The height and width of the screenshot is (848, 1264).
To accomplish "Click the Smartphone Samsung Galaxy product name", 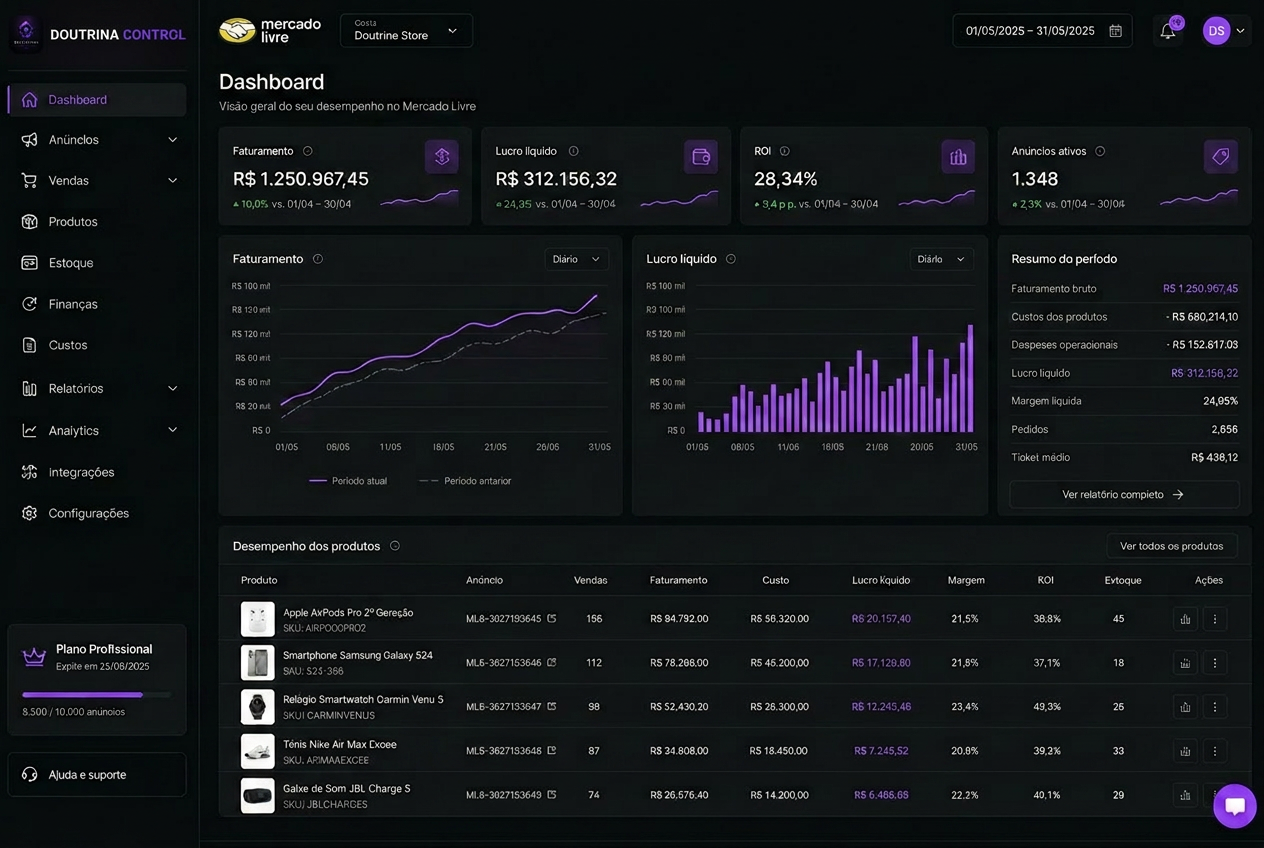I will coord(358,655).
